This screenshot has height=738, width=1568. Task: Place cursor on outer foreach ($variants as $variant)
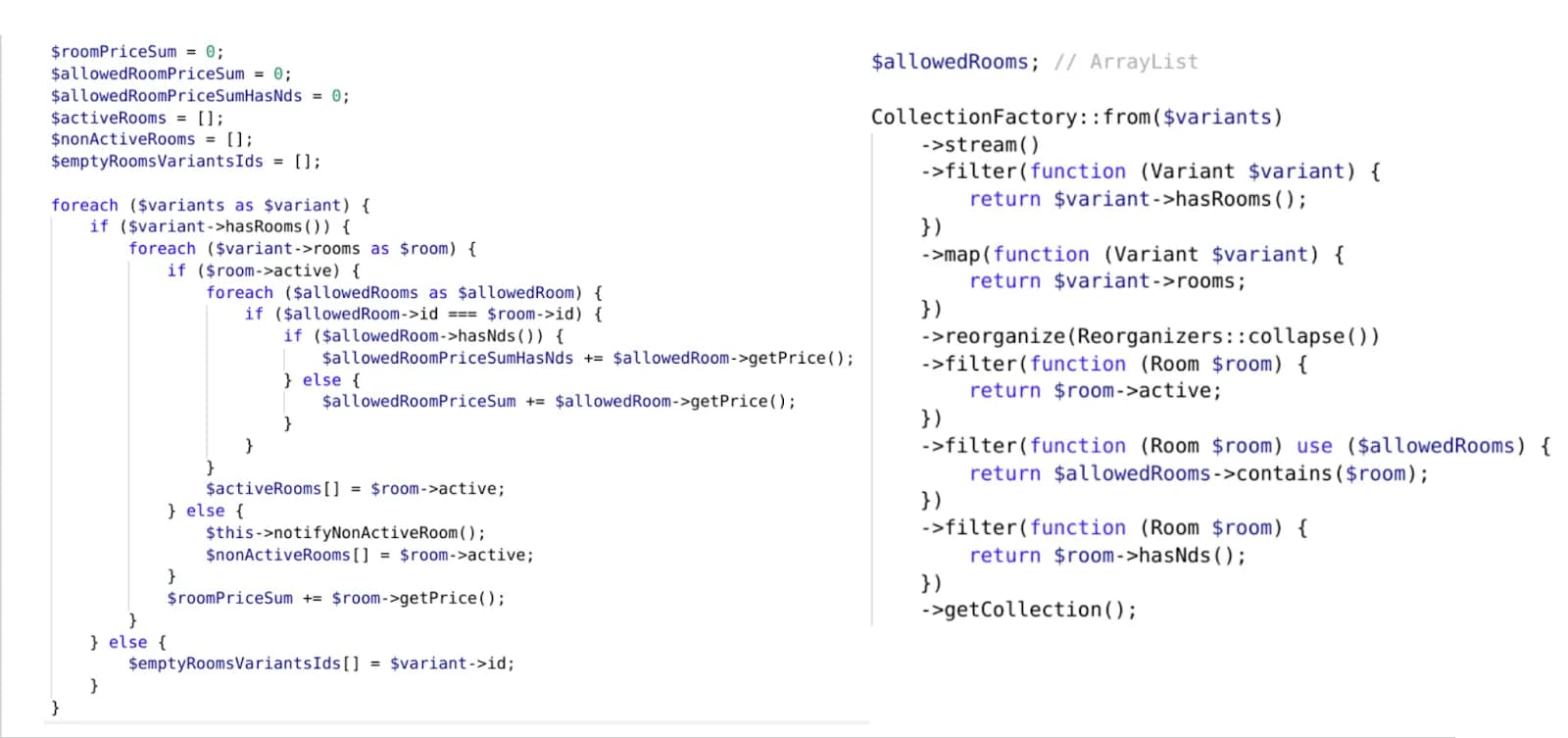coord(211,205)
